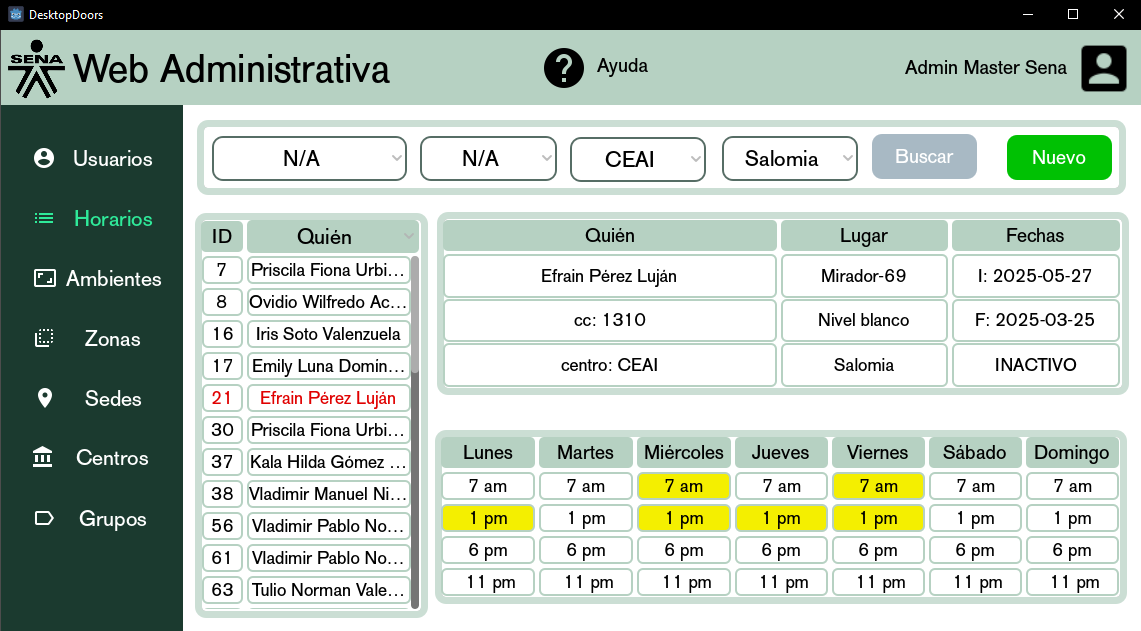The width and height of the screenshot is (1141, 631).
Task: Toggle Jueves 7 am slot
Action: pyautogui.click(x=781, y=485)
